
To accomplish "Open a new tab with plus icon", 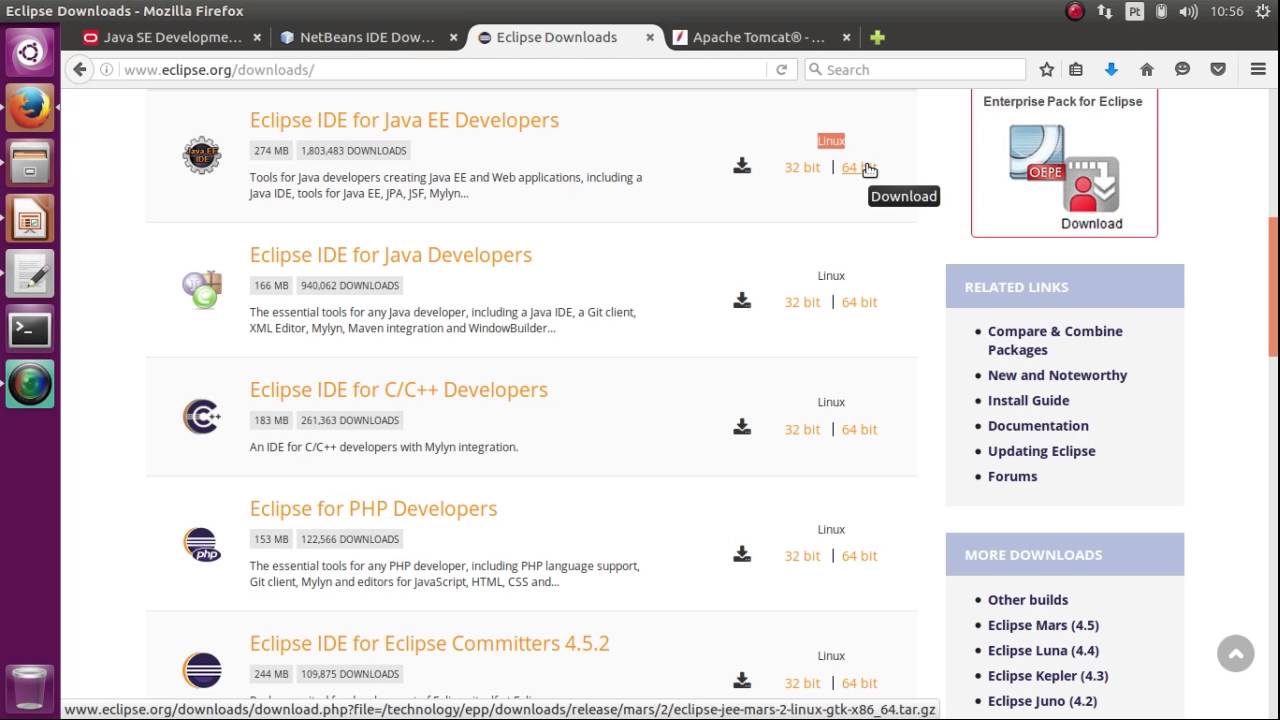I will coord(877,37).
